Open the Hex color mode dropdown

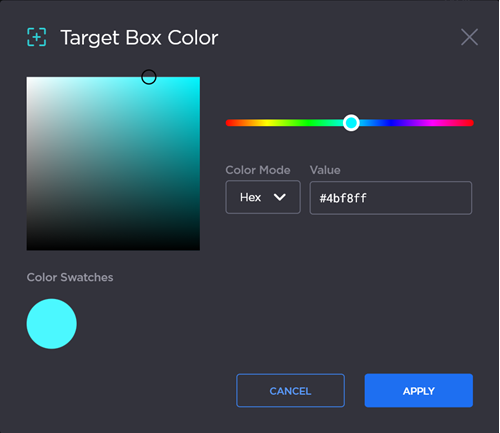click(x=263, y=197)
